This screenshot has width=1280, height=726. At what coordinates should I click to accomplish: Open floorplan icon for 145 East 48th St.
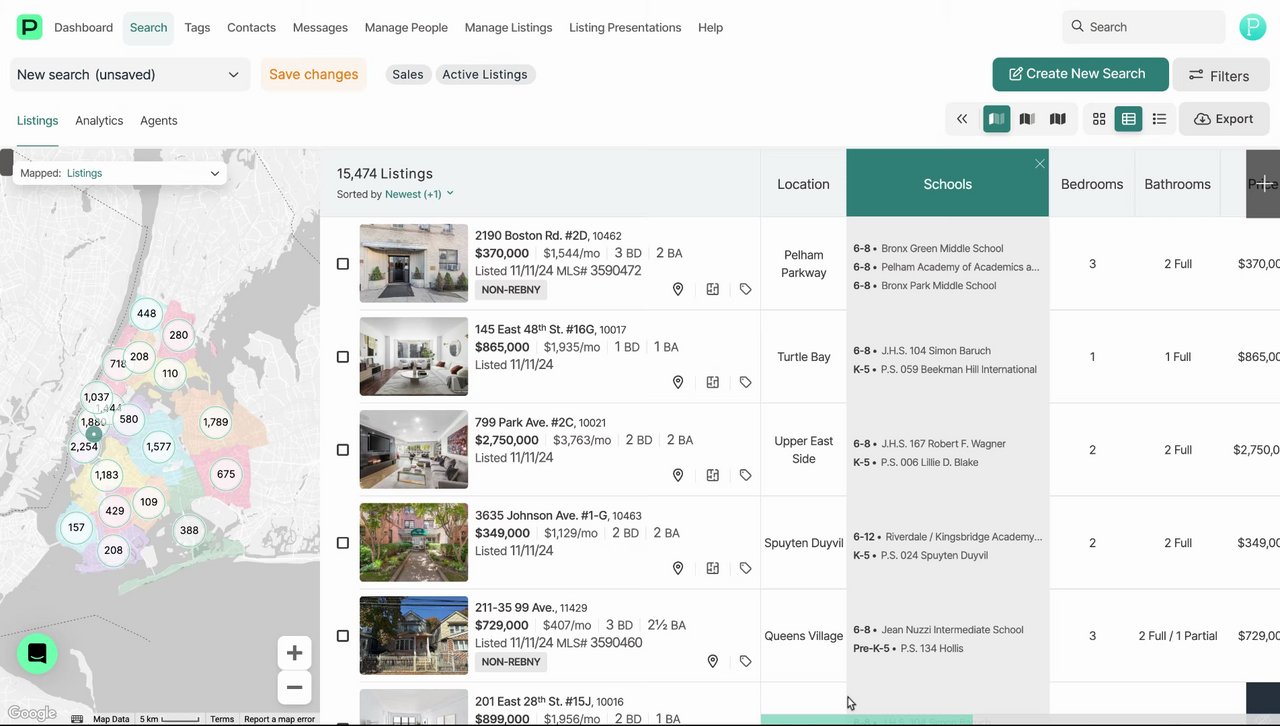coord(713,382)
